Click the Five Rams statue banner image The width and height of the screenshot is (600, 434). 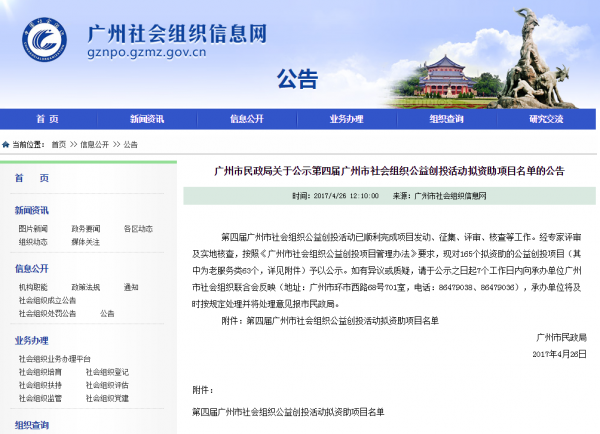tap(536, 59)
